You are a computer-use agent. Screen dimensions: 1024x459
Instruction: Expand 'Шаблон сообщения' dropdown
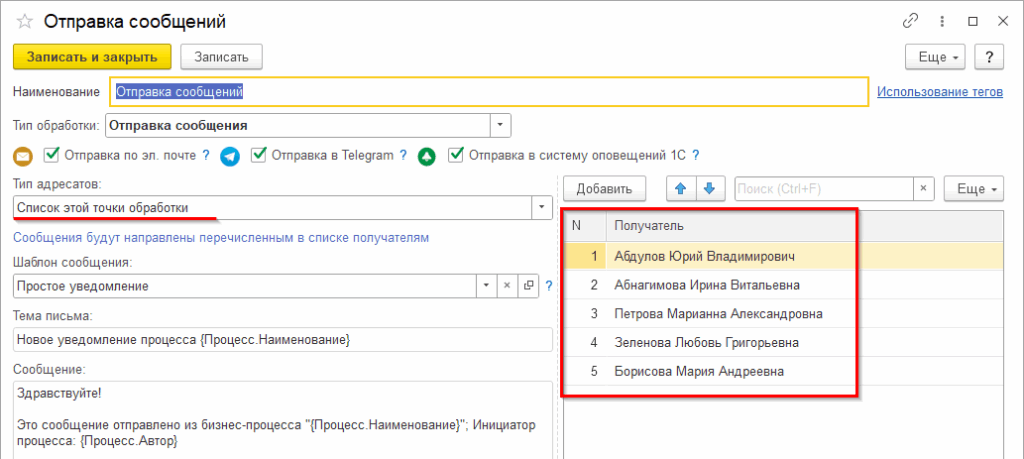click(x=486, y=285)
